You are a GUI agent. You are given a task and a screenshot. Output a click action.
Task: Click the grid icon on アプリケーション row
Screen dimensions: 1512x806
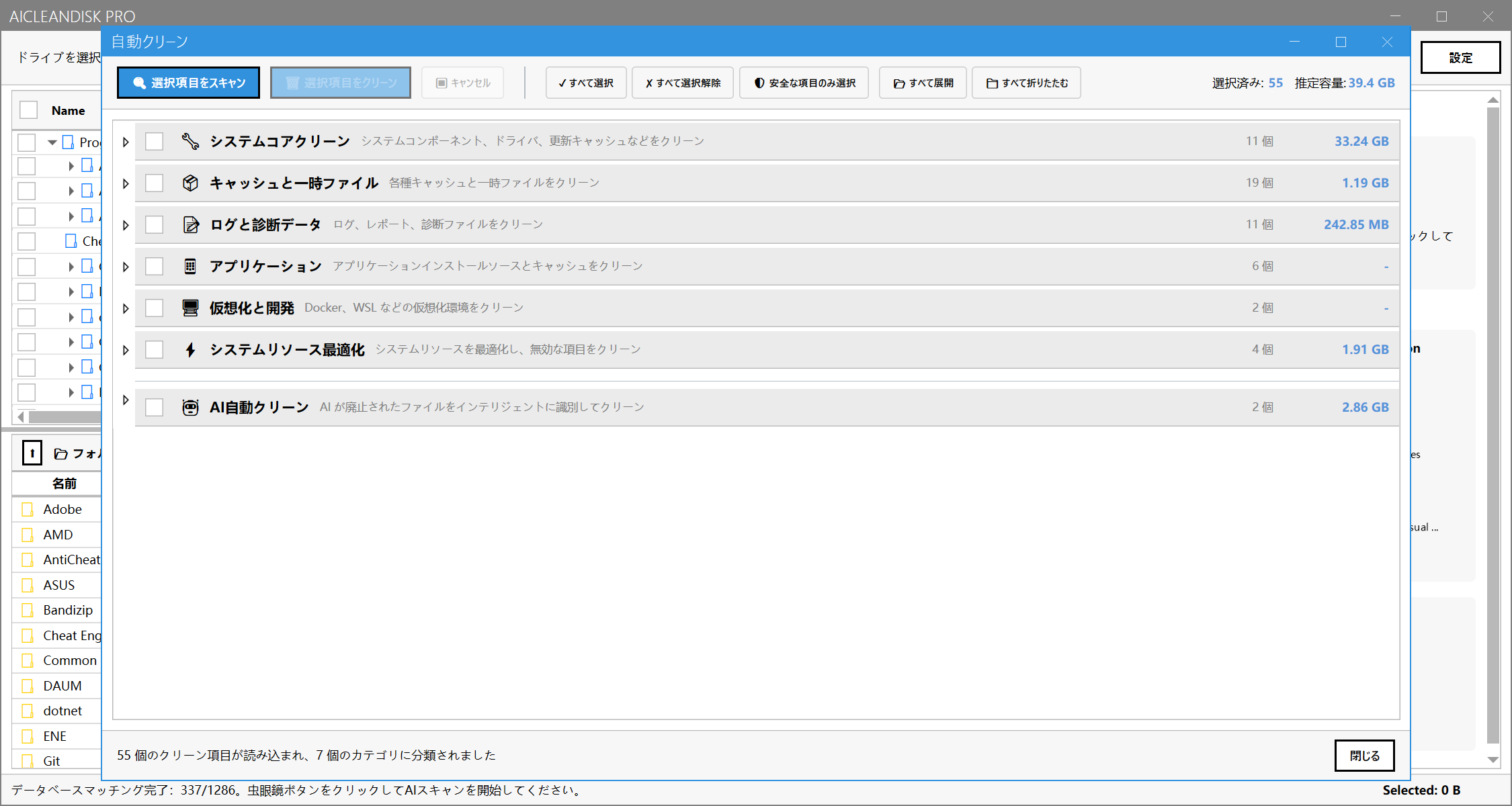(x=191, y=266)
